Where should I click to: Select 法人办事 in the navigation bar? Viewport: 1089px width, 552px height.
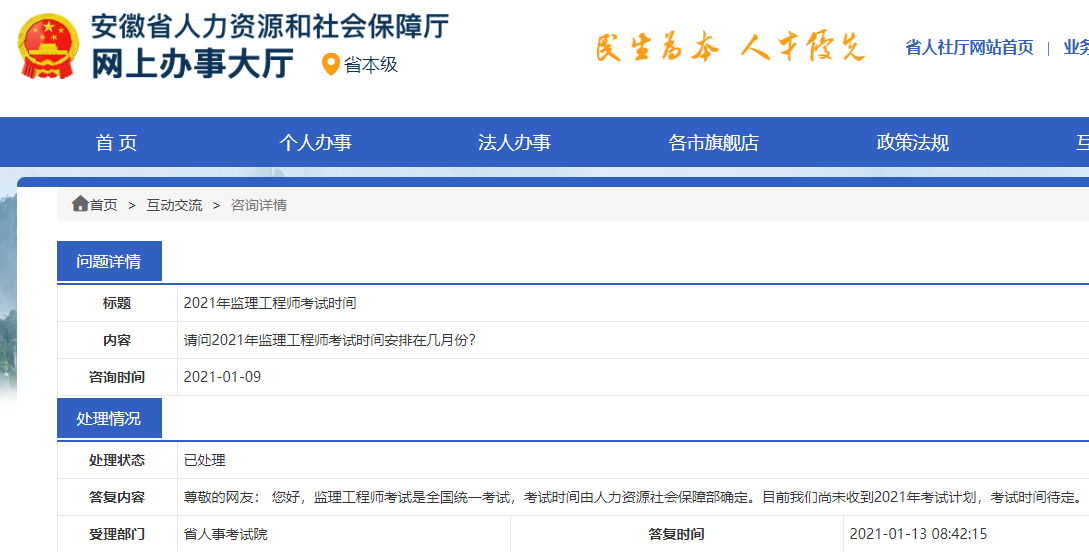(x=514, y=143)
